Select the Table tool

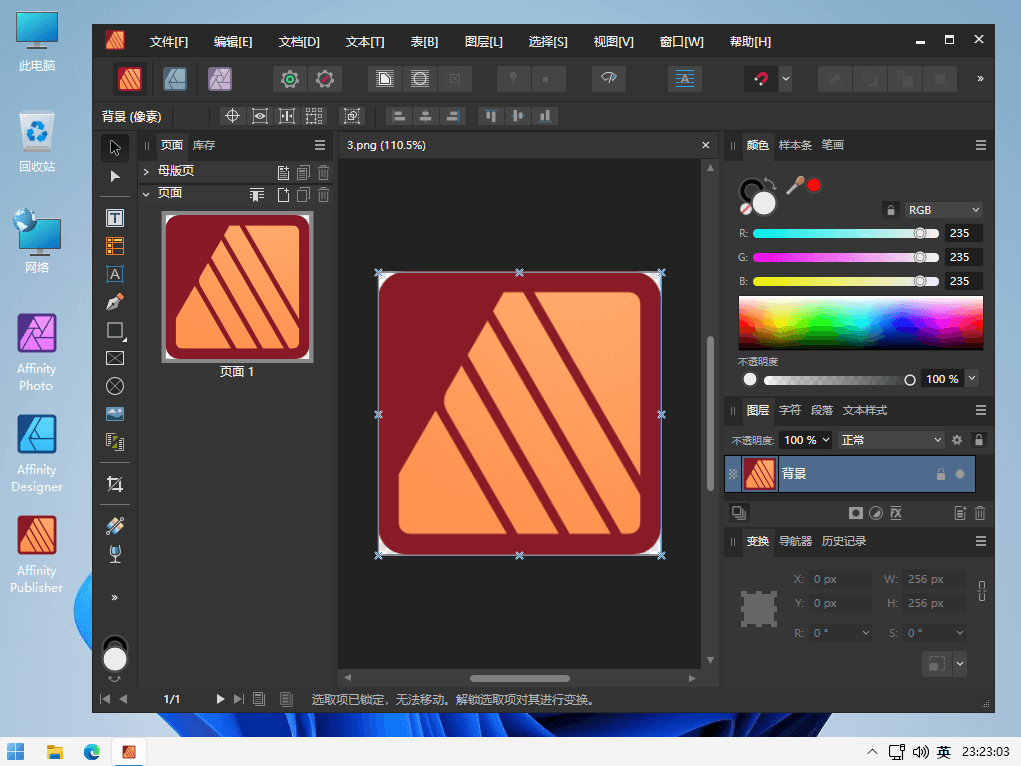click(115, 246)
